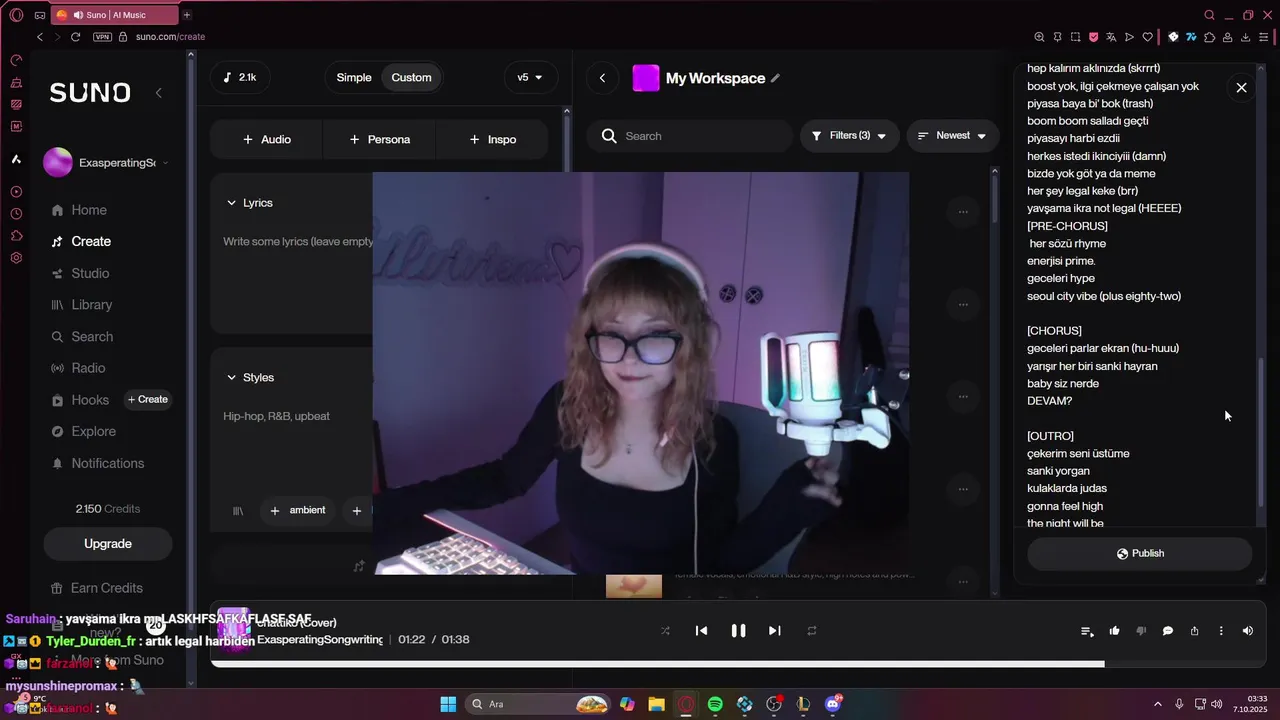The width and height of the screenshot is (1280, 720).
Task: Open the page zoom icon in toolbar
Action: [1039, 37]
